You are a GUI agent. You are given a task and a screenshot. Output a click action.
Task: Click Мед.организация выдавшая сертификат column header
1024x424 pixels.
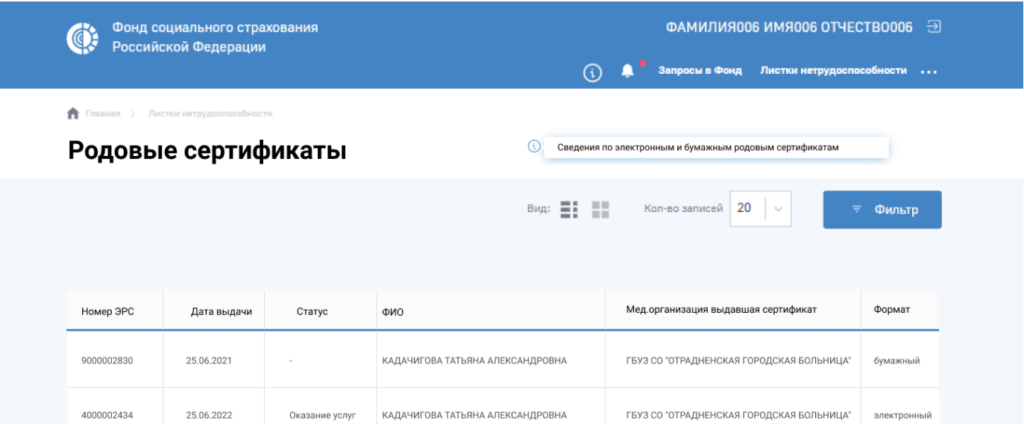point(721,309)
